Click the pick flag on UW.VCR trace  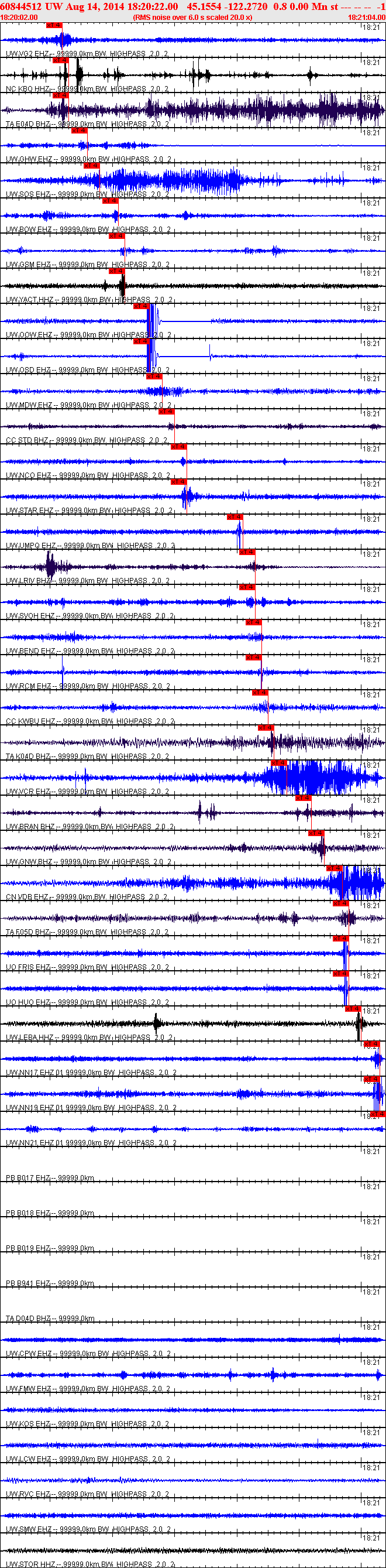(x=278, y=764)
